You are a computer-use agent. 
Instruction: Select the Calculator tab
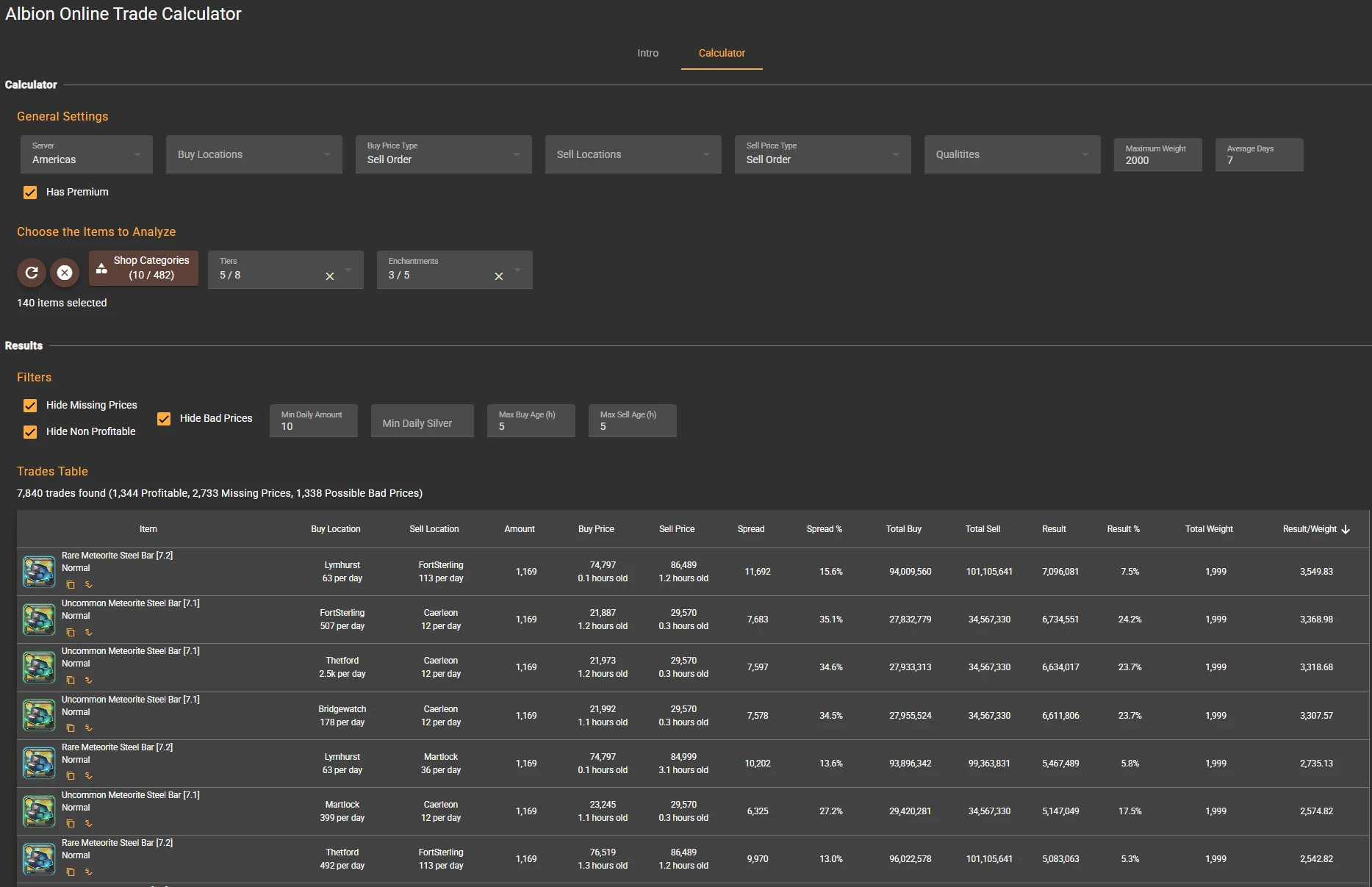[x=721, y=53]
